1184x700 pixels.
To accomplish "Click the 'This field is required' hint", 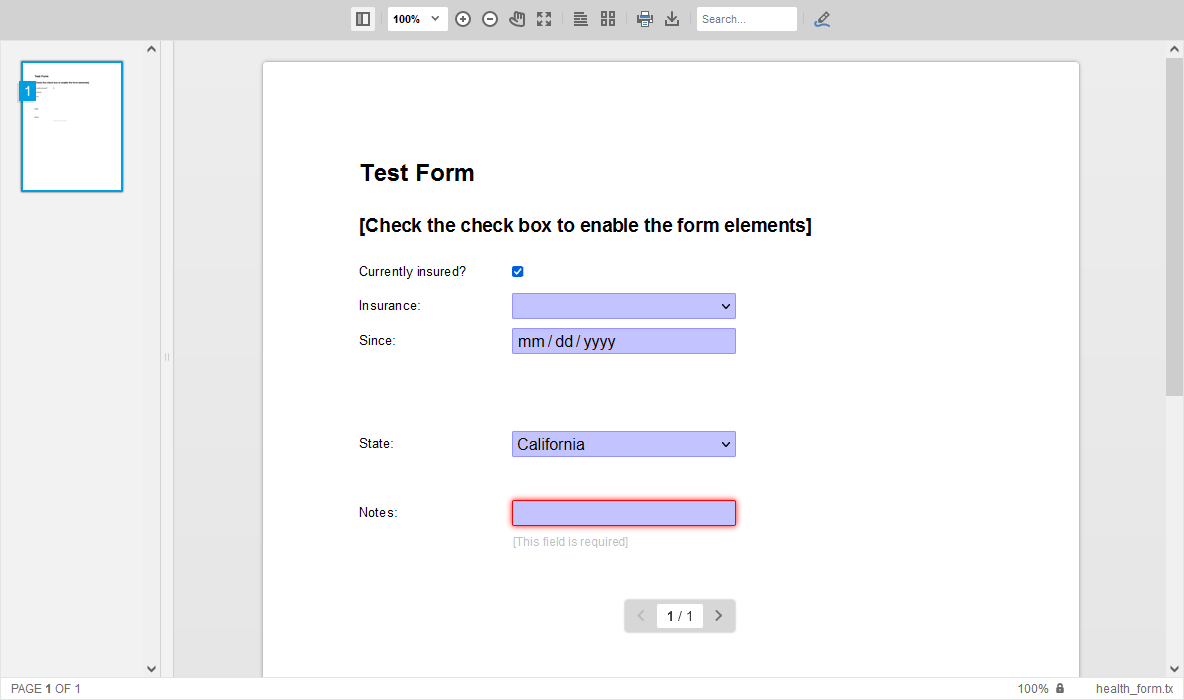I will 570,541.
